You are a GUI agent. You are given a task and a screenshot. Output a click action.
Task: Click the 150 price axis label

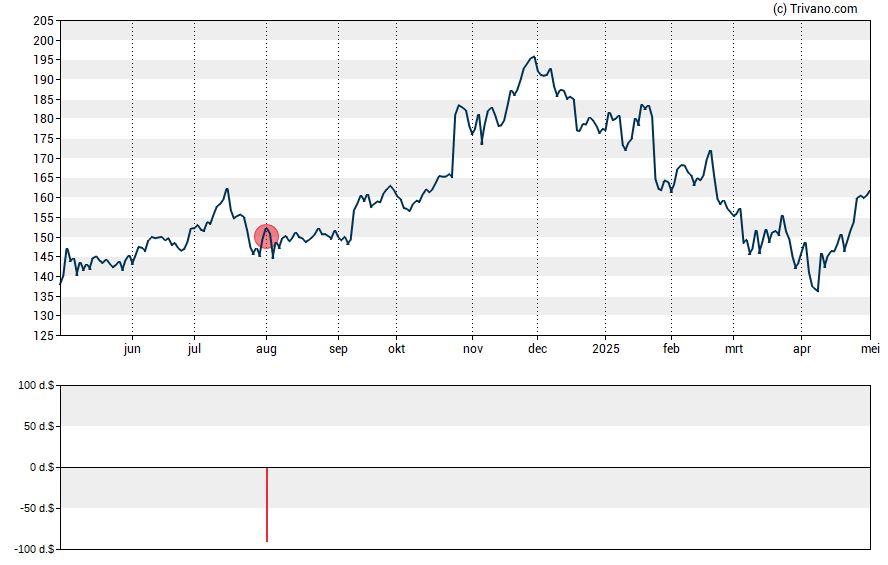click(x=44, y=237)
